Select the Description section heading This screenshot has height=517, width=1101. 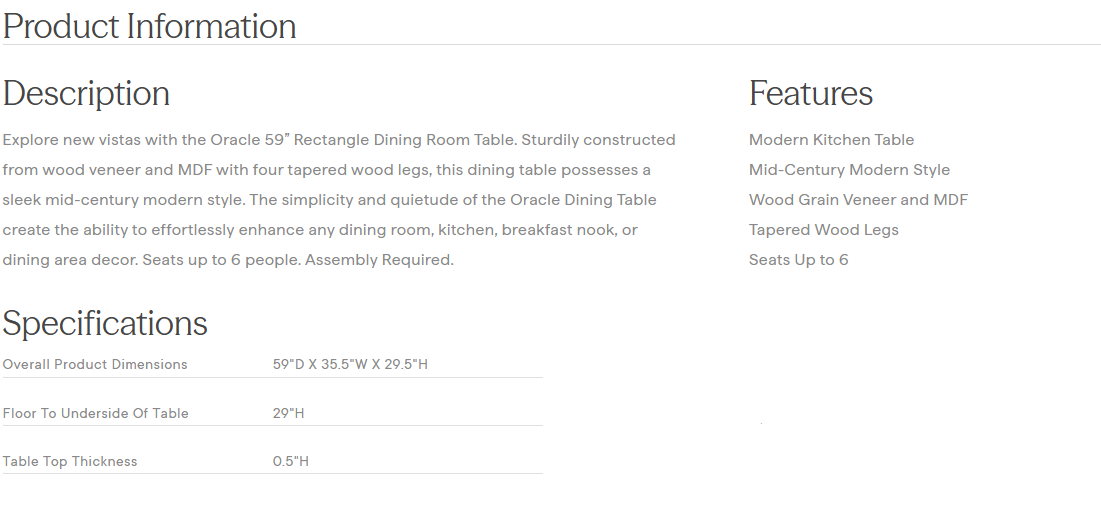pos(86,93)
